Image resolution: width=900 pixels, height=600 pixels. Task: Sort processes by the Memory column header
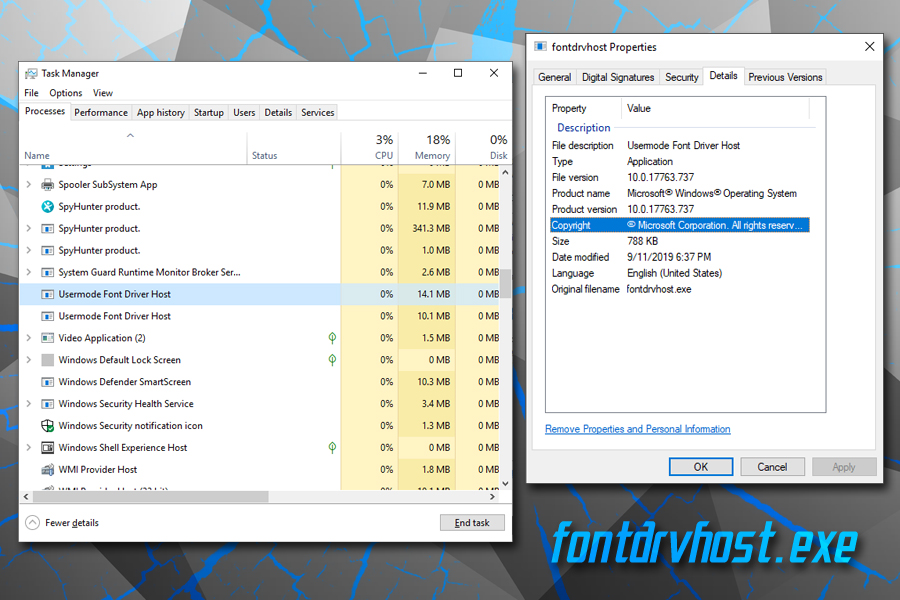(428, 148)
